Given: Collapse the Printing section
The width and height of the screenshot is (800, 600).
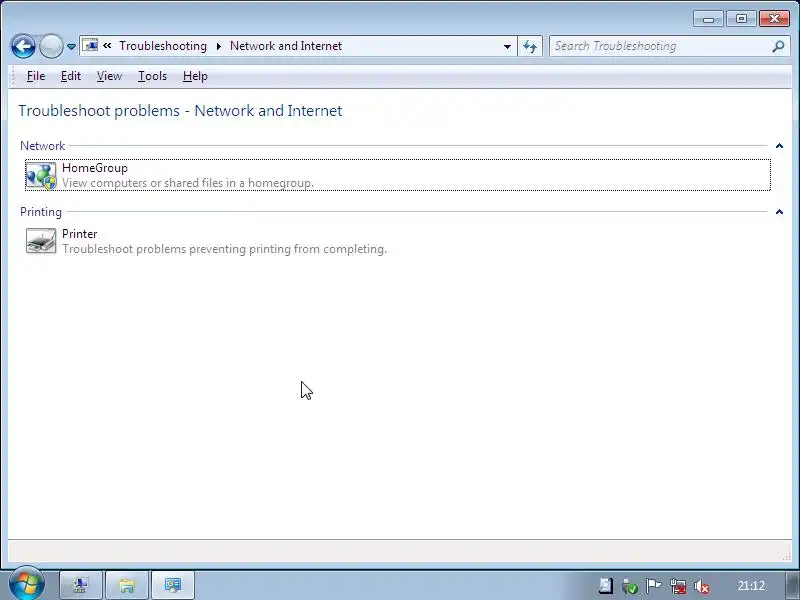Looking at the screenshot, I should pyautogui.click(x=779, y=212).
